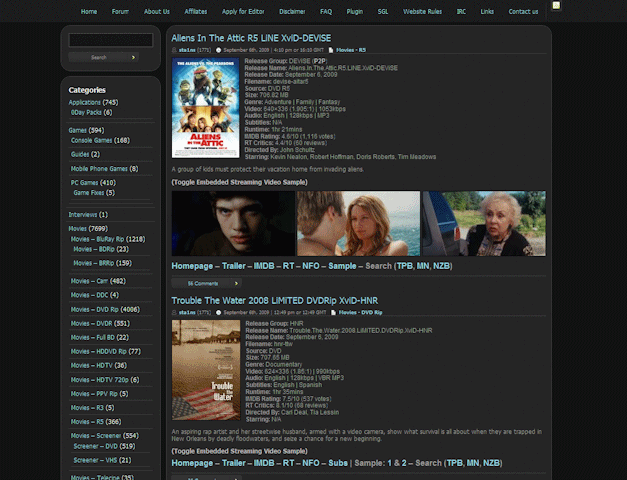Viewport: 627px width, 480px height.
Task: Open the FAQ page
Action: coord(326,12)
